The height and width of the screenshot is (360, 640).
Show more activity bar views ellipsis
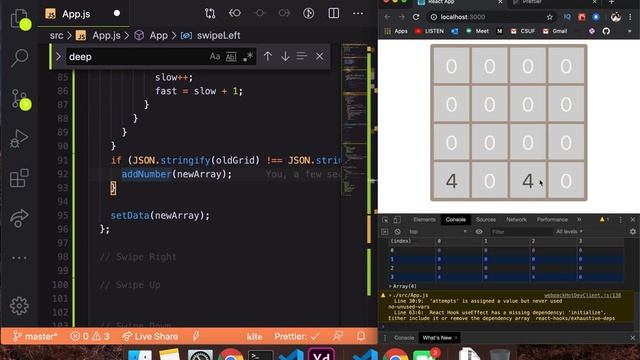click(x=19, y=258)
